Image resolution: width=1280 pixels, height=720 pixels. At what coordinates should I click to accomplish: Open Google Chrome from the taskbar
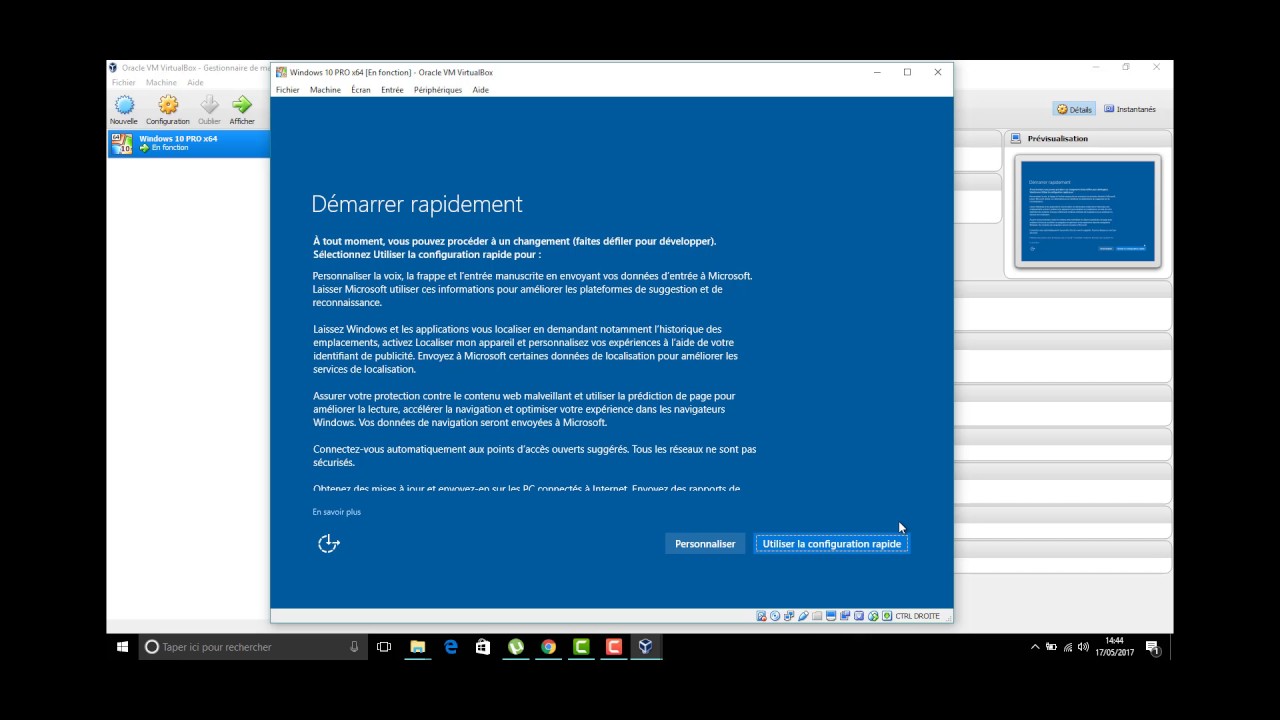pyautogui.click(x=548, y=647)
